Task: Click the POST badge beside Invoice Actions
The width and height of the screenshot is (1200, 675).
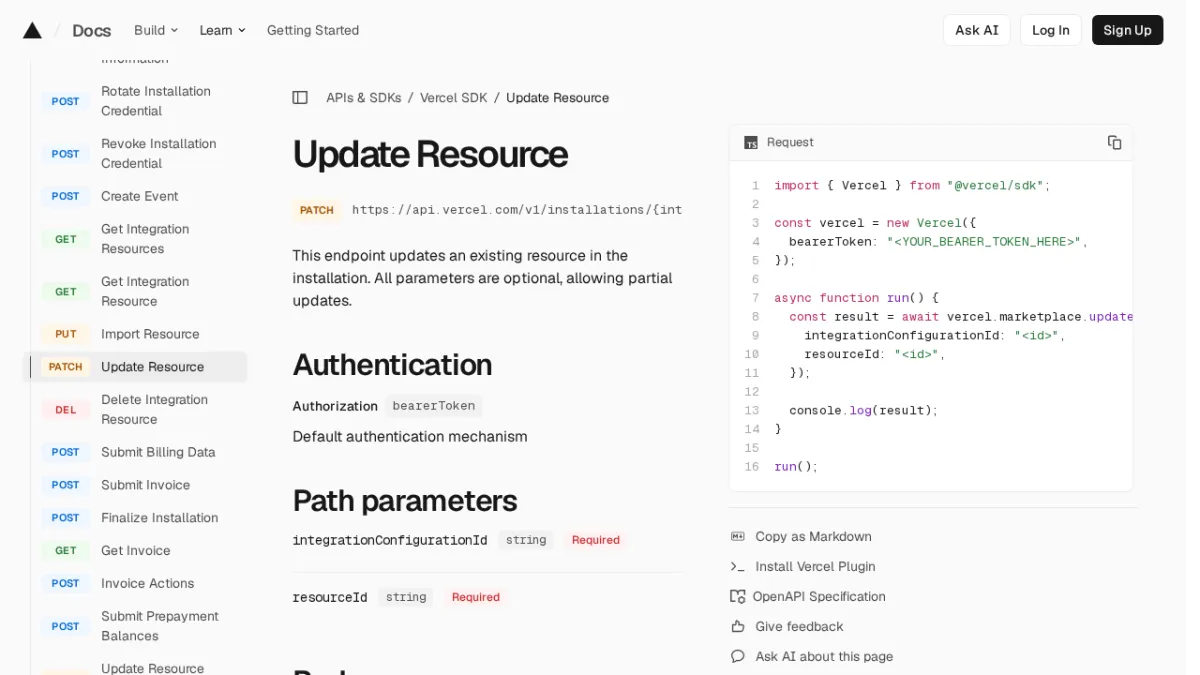Action: click(x=66, y=584)
